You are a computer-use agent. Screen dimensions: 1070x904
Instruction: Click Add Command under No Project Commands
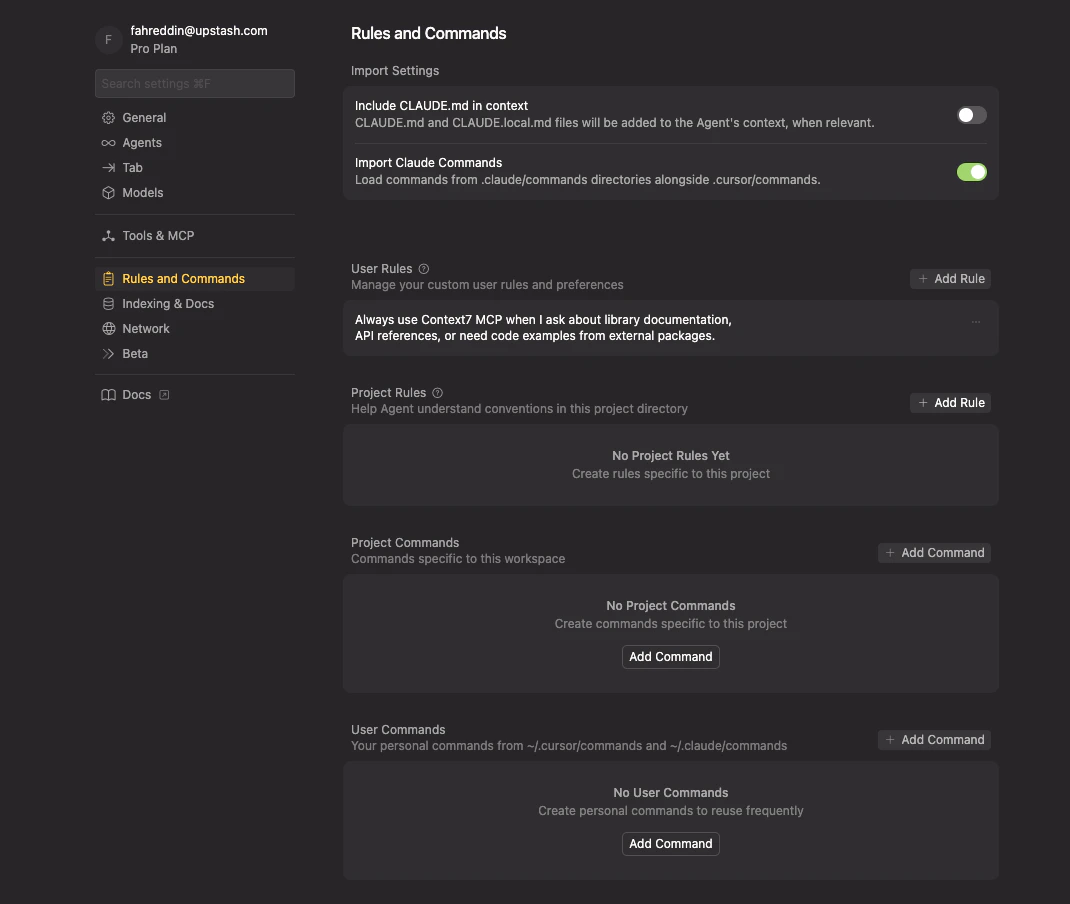point(670,656)
